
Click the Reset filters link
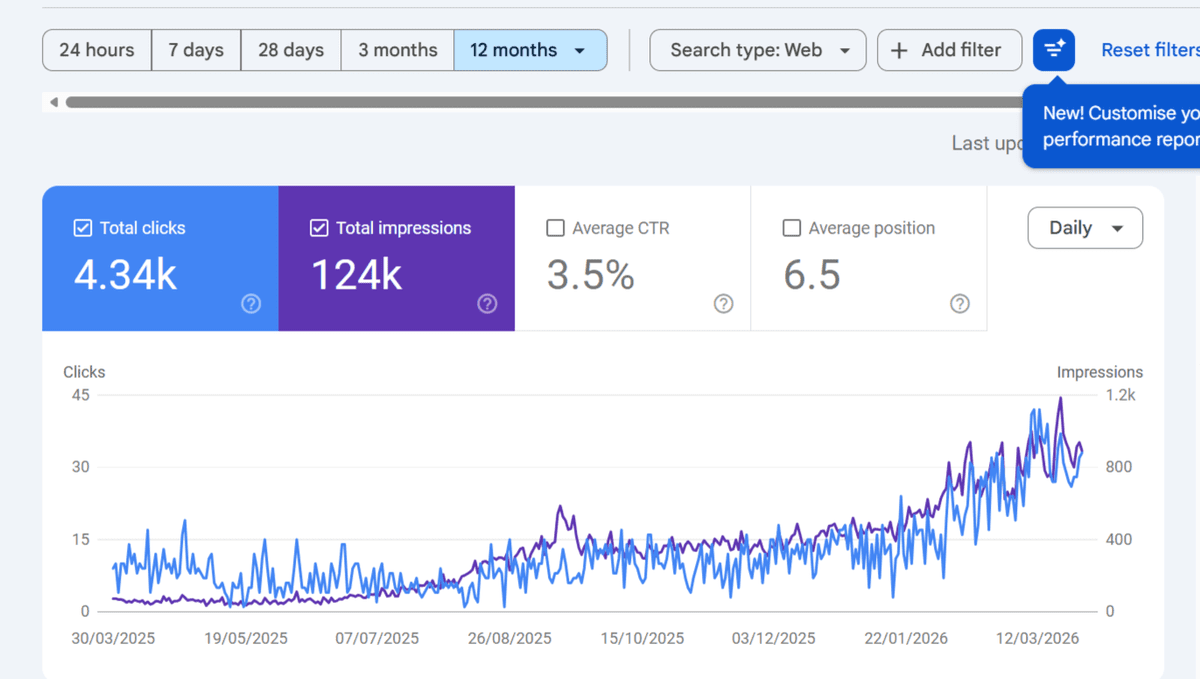coord(1150,50)
